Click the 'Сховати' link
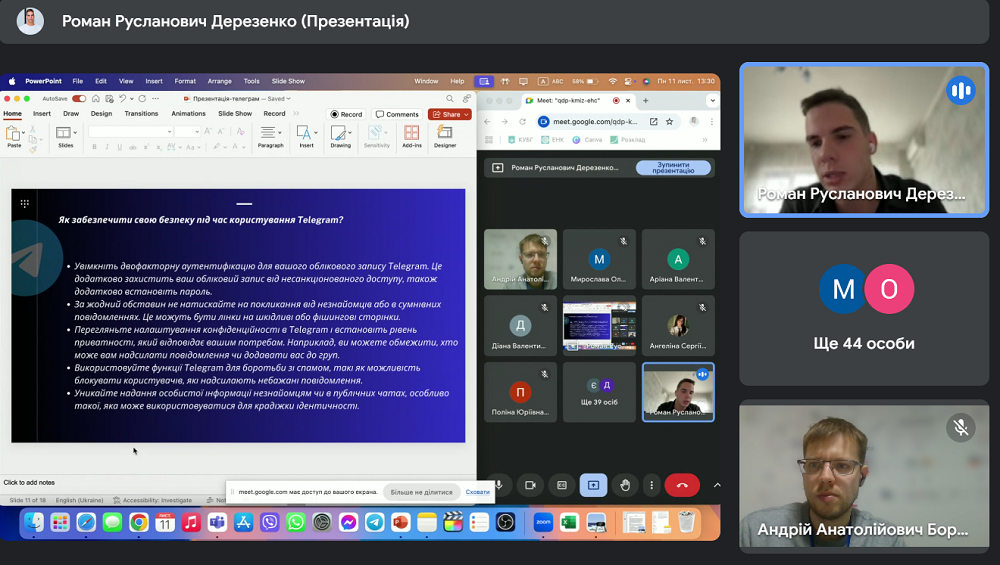The height and width of the screenshot is (565, 1000). (x=477, y=492)
